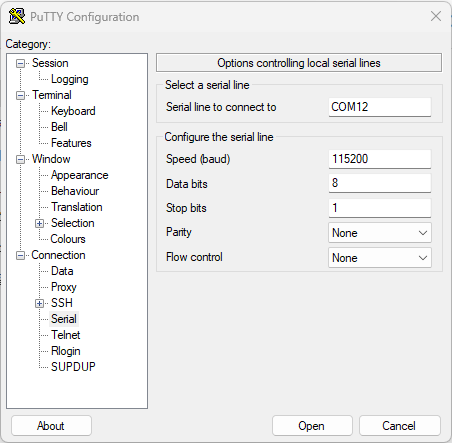
Task: Select the Terminal category
Action: pos(52,95)
